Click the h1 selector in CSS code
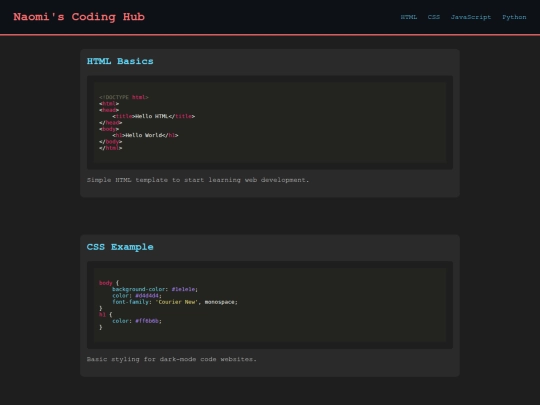This screenshot has width=540, height=405. tap(102, 314)
